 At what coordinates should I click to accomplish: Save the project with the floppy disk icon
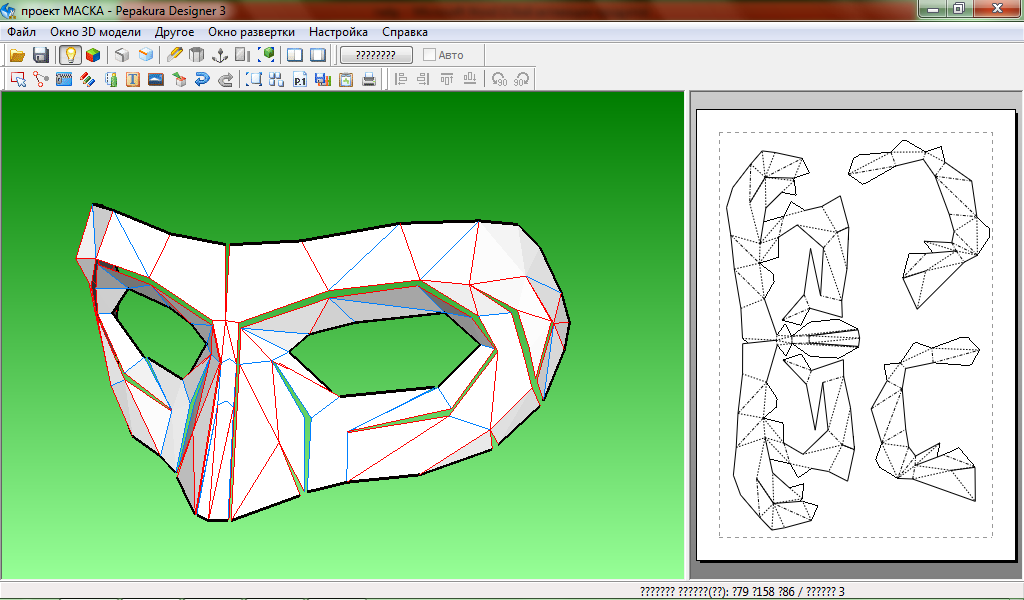pos(40,55)
